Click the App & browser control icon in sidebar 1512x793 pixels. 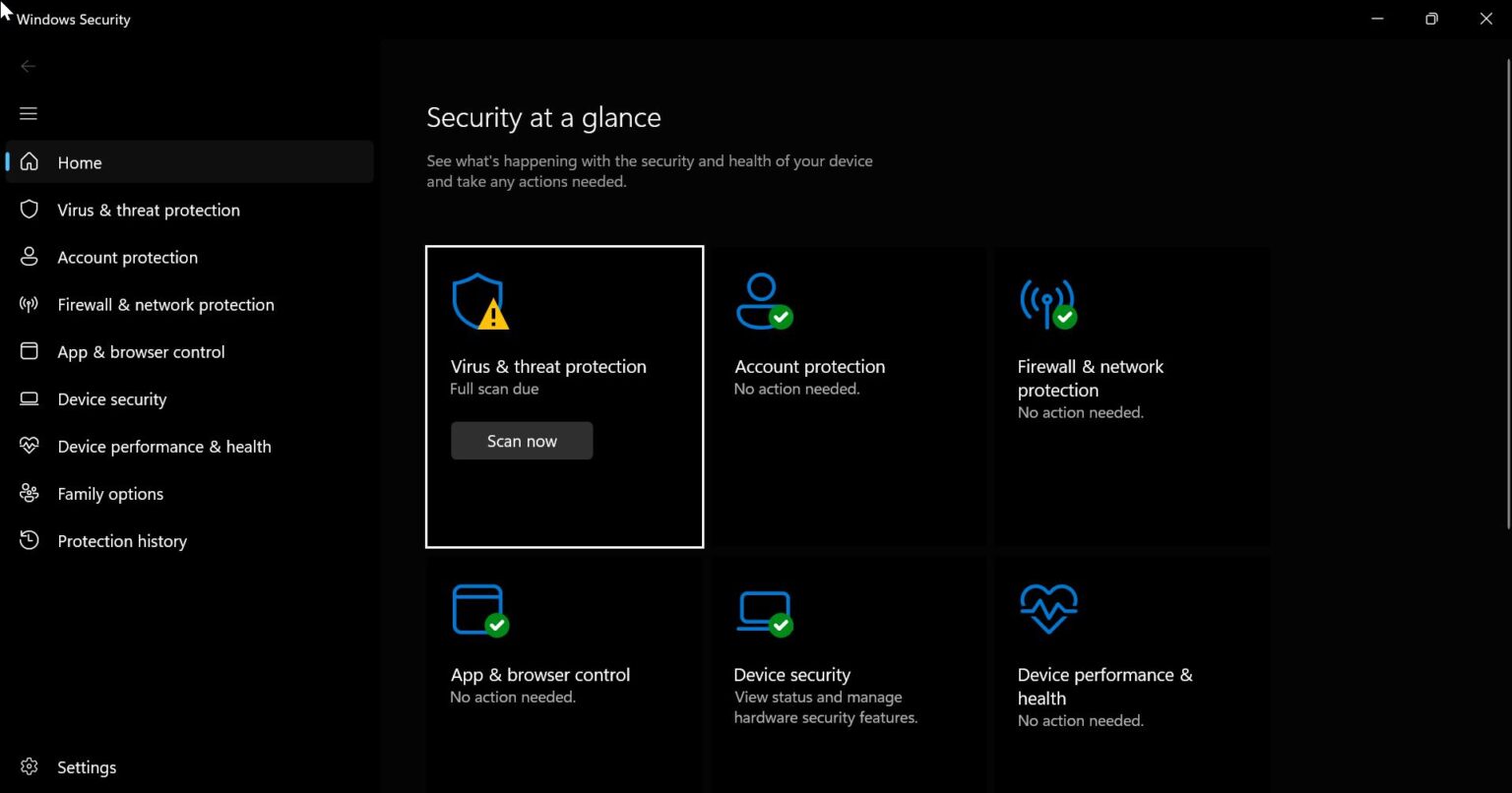click(29, 351)
